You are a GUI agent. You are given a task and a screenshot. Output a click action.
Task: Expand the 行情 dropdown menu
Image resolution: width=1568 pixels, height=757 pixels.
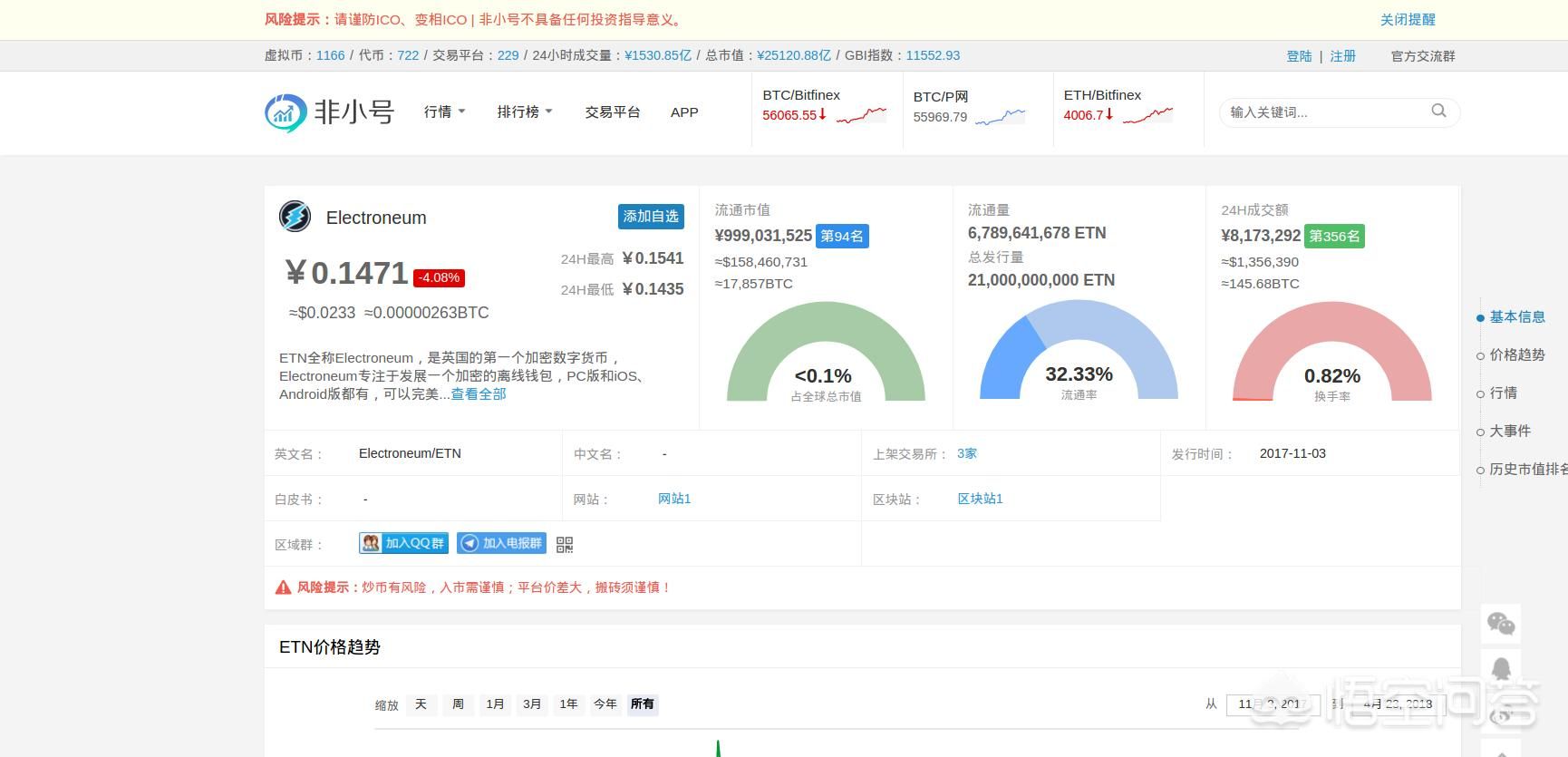tap(444, 112)
